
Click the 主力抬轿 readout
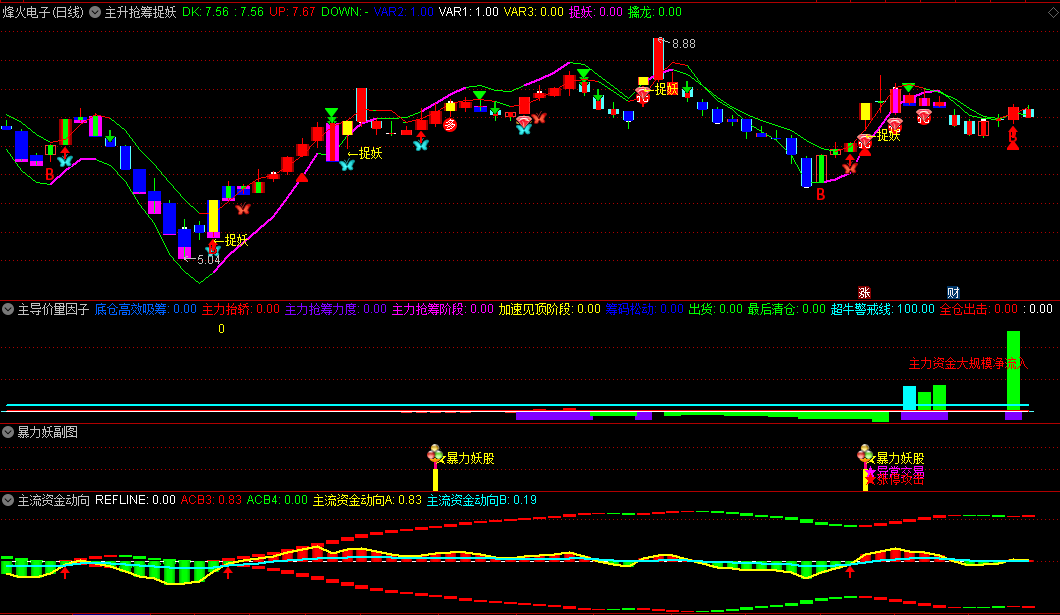pyautogui.click(x=241, y=310)
